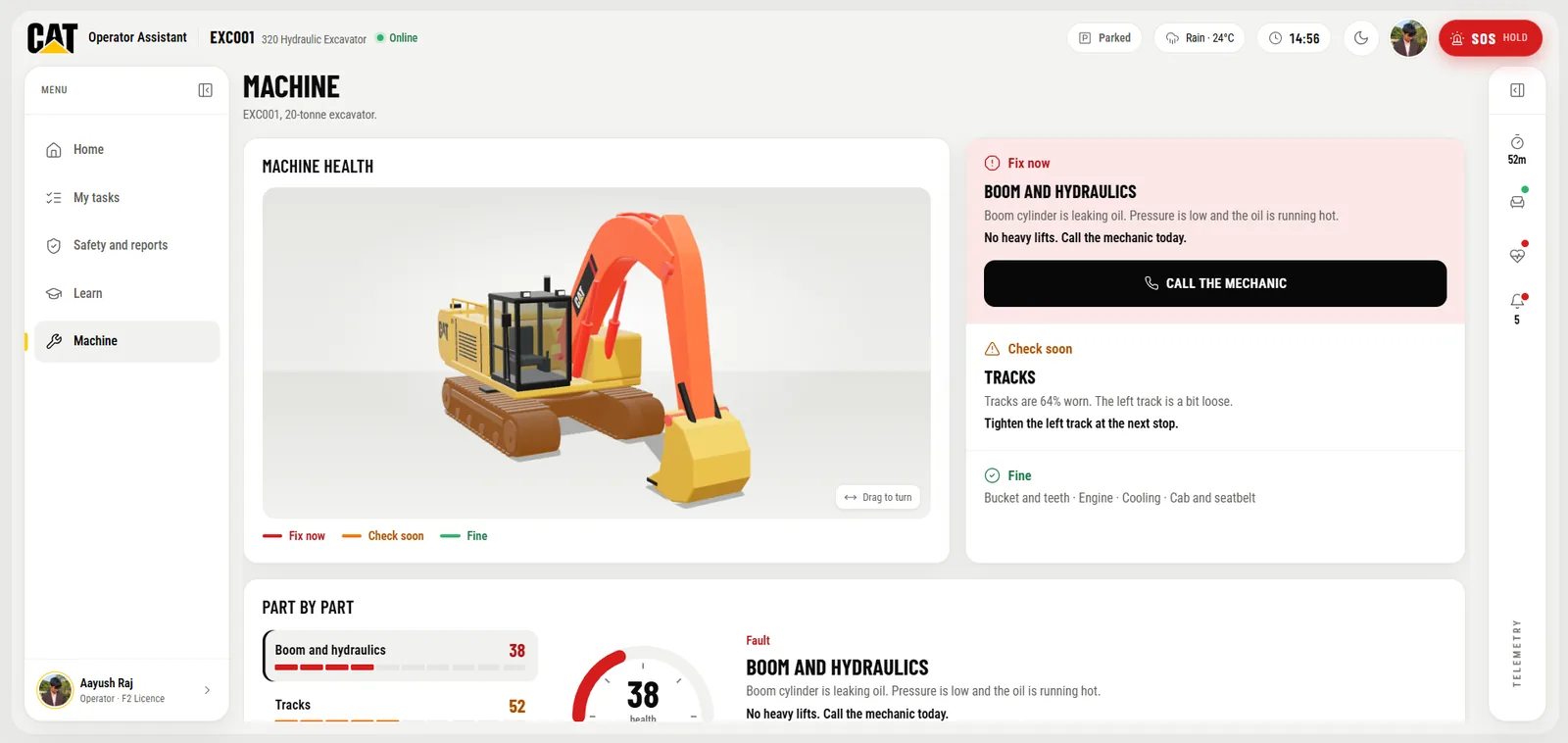Screen dimensions: 1568x743
Task: Click the chevron beside Aayush Raj
Action: click(207, 690)
